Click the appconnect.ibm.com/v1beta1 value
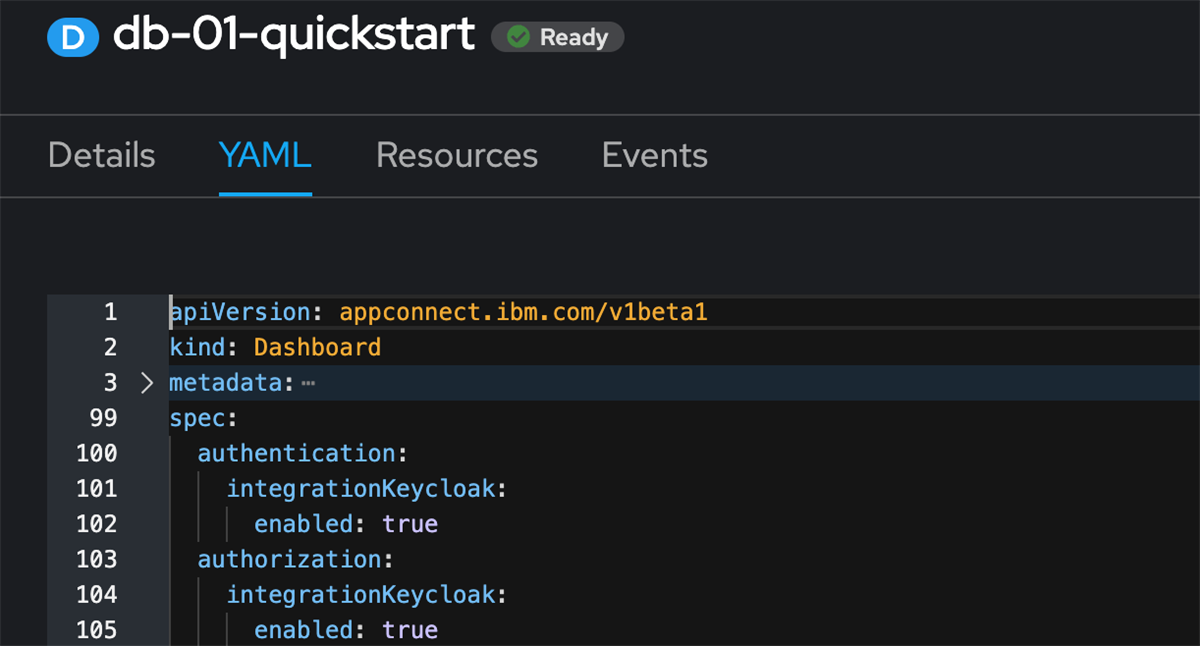Image resolution: width=1200 pixels, height=646 pixels. point(524,312)
